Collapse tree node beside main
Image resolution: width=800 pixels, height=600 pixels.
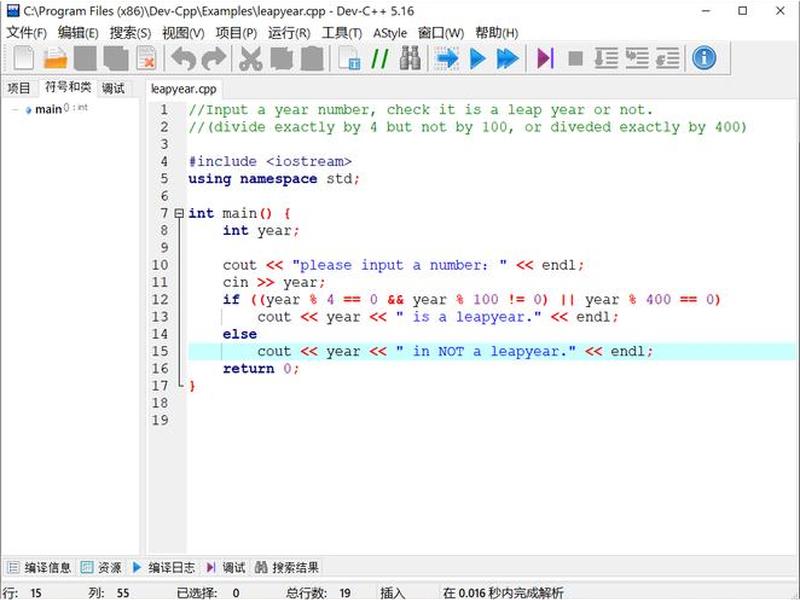(15, 109)
